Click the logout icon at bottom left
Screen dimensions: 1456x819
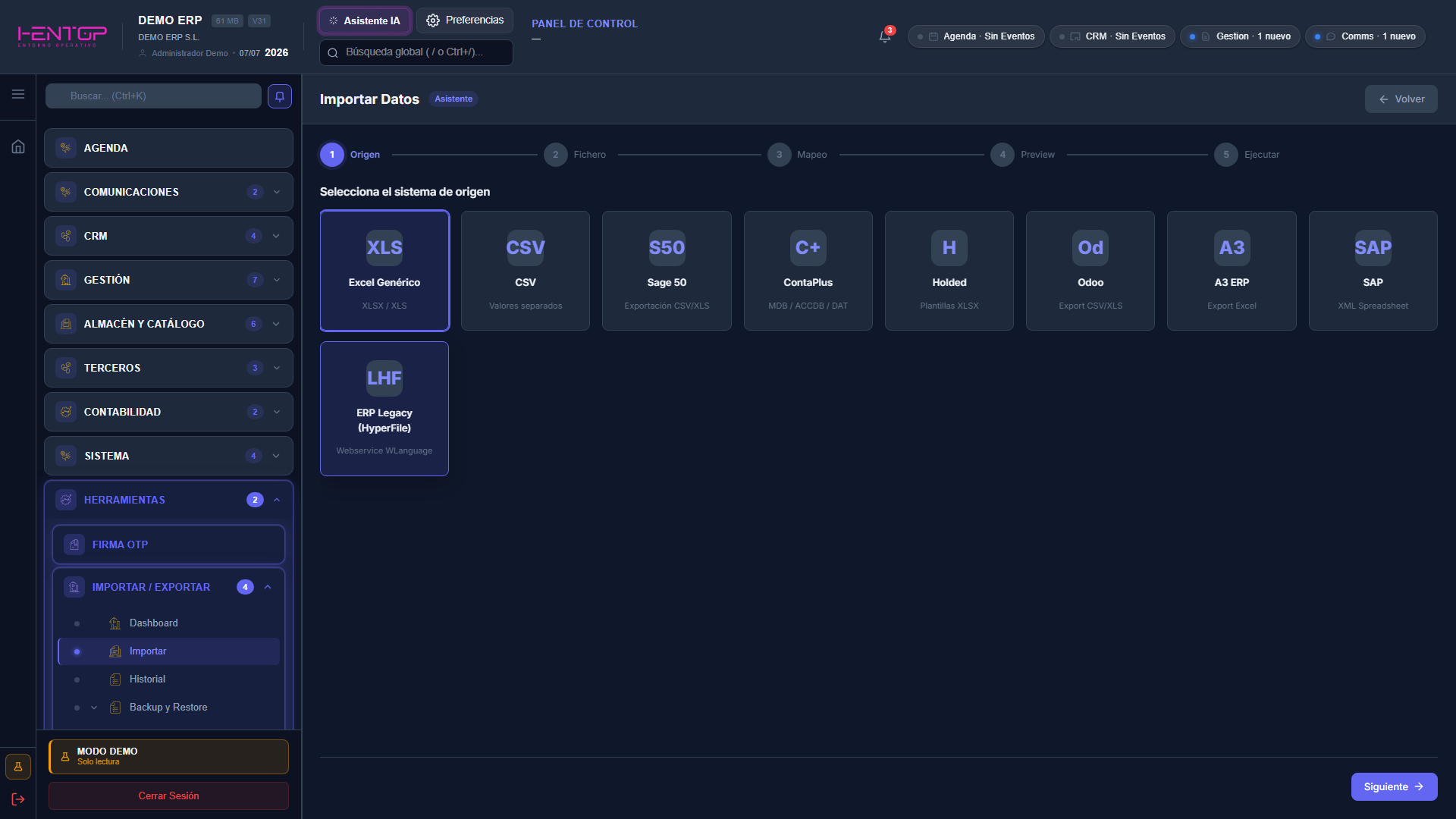click(18, 799)
